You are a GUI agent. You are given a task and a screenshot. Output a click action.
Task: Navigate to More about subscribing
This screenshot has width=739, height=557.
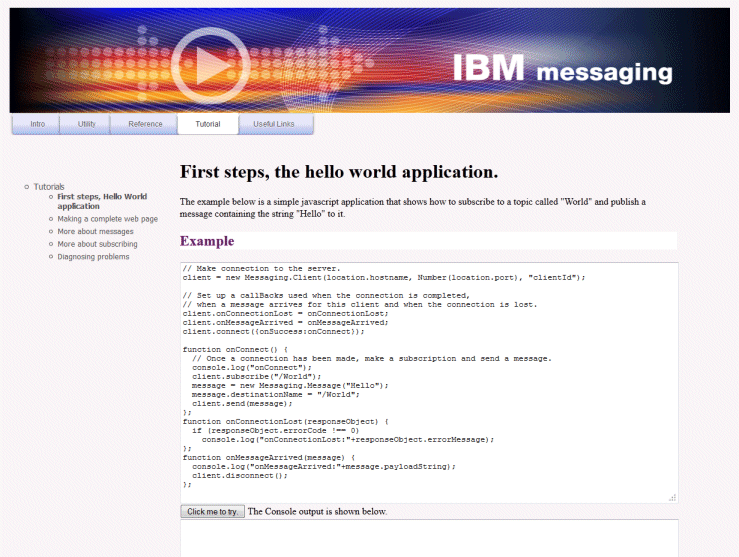[97, 244]
